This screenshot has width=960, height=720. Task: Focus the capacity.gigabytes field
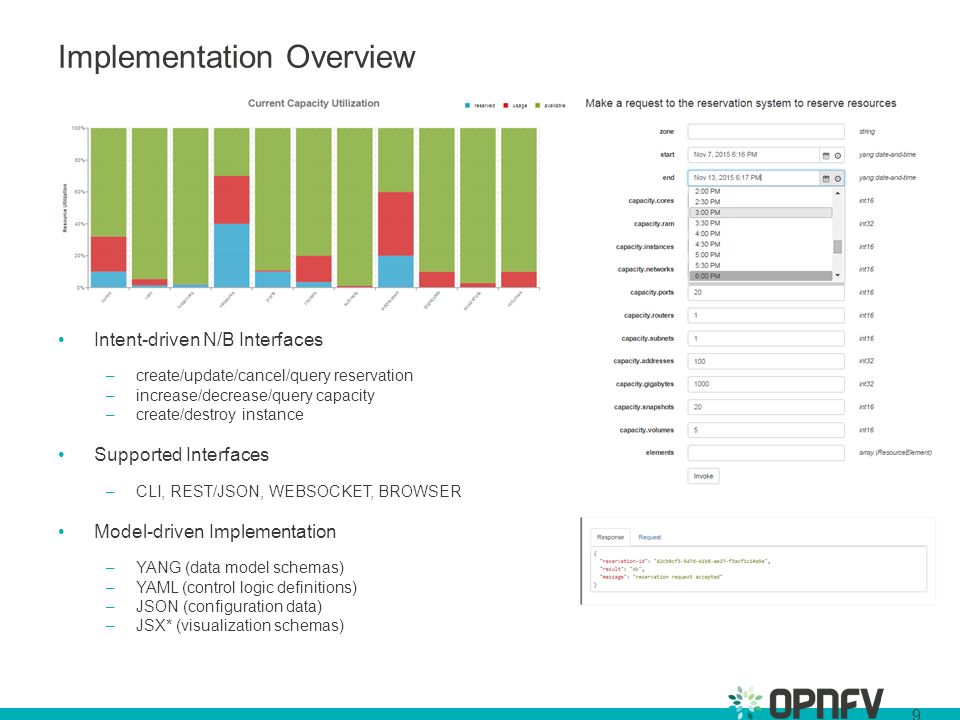coord(766,384)
